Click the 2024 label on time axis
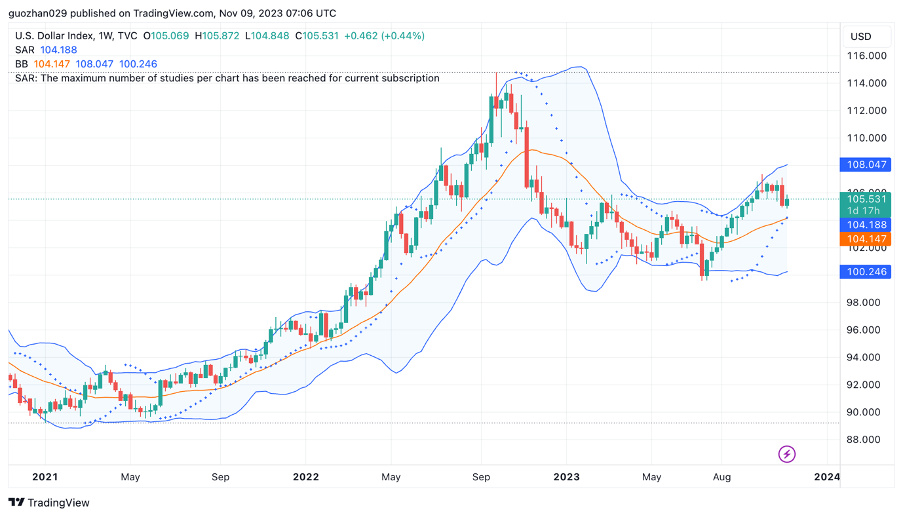The width and height of the screenshot is (904, 518). [827, 477]
